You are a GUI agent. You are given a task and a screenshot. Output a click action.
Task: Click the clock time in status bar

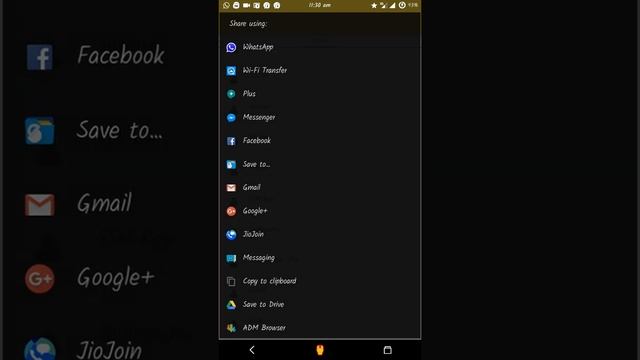[320, 5]
